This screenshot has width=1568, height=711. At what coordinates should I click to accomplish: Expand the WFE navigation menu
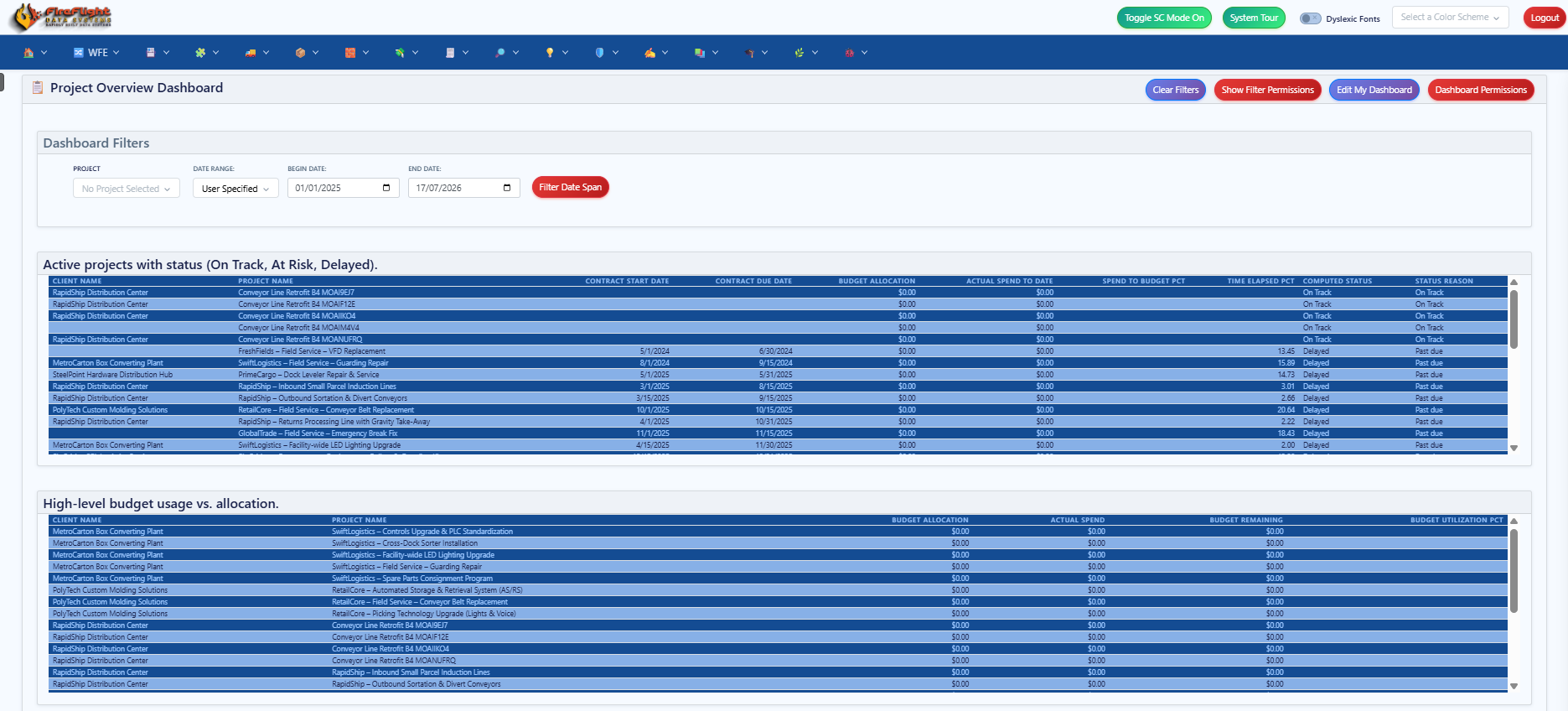pos(96,53)
